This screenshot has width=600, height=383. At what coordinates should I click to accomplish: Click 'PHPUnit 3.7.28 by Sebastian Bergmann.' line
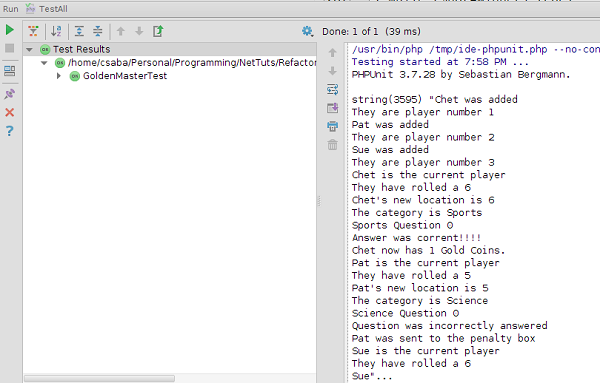[x=461, y=75]
